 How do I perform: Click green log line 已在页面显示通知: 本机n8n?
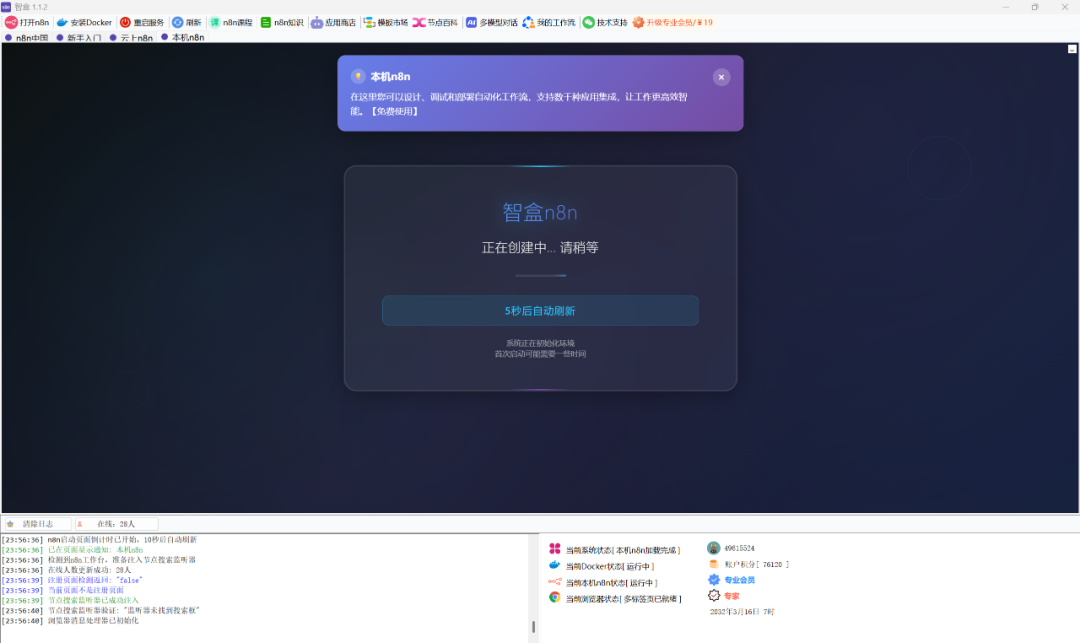(x=72, y=550)
